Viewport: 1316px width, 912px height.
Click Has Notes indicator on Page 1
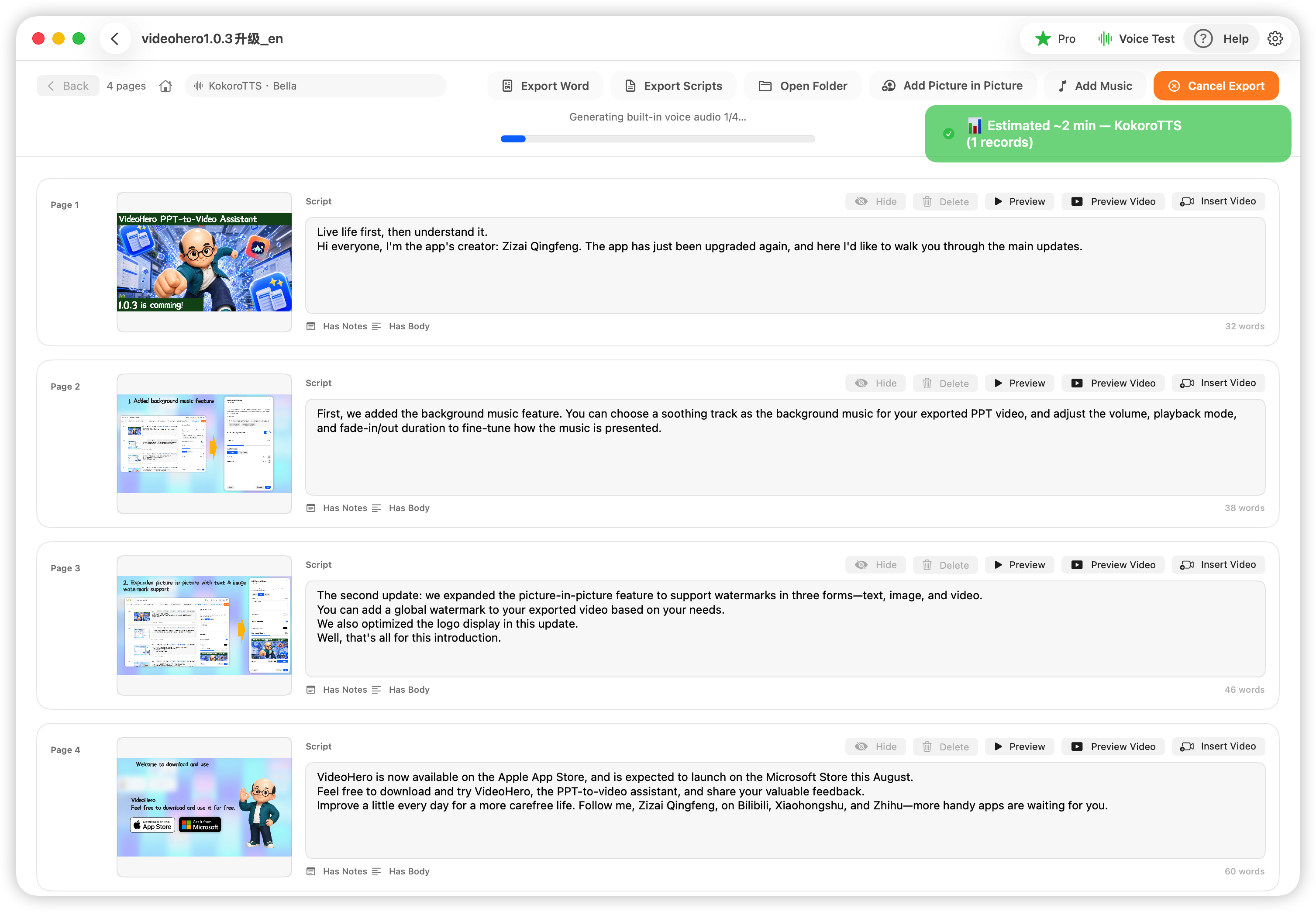(337, 326)
